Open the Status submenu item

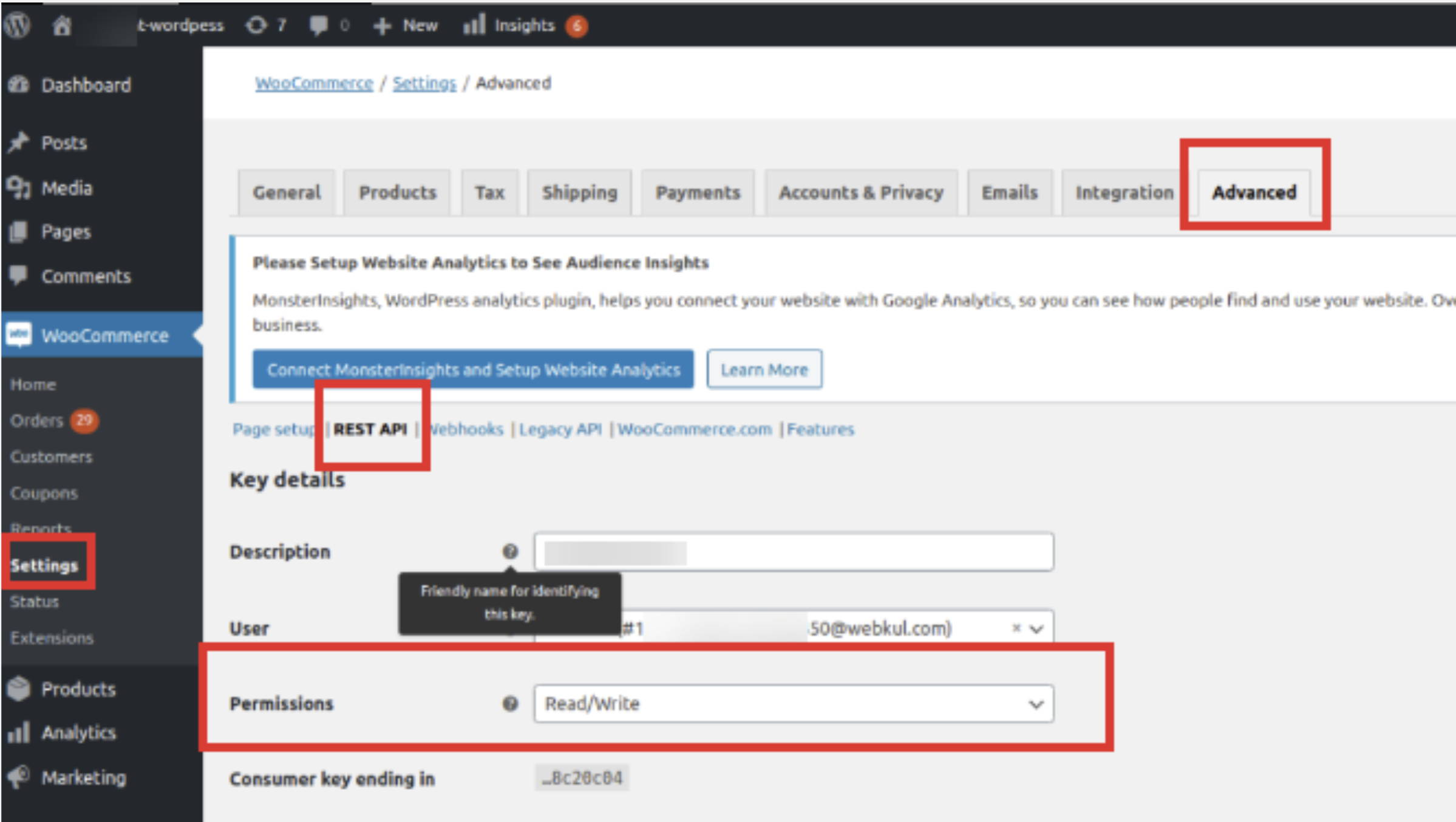[34, 602]
